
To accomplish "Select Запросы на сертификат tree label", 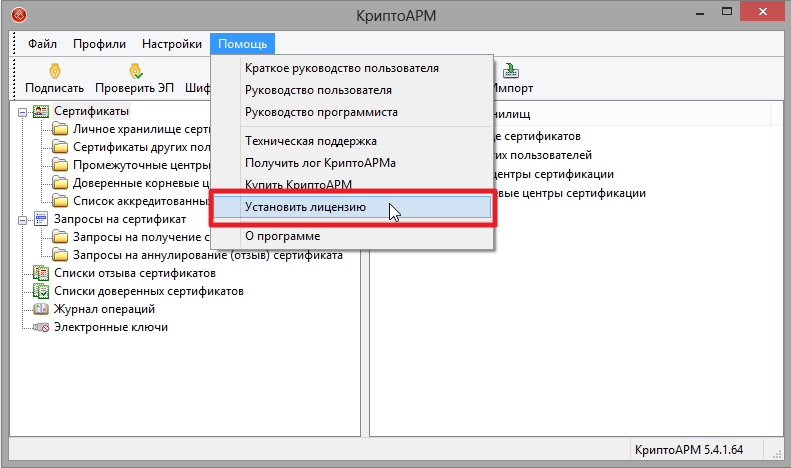I will (x=120, y=219).
